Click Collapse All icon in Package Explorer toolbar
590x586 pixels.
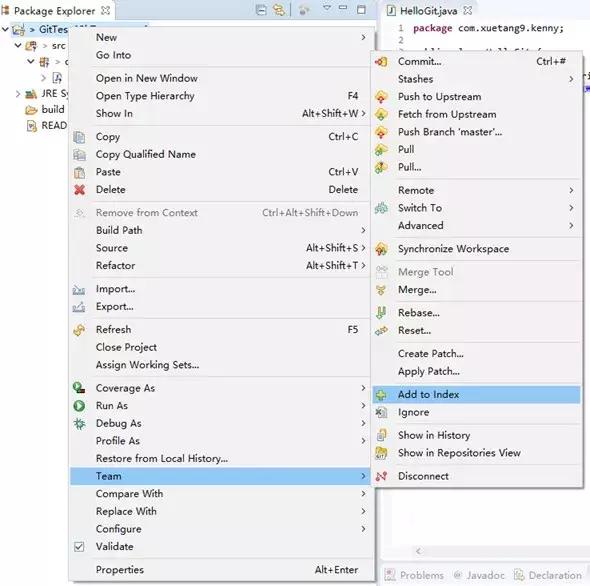(x=261, y=10)
